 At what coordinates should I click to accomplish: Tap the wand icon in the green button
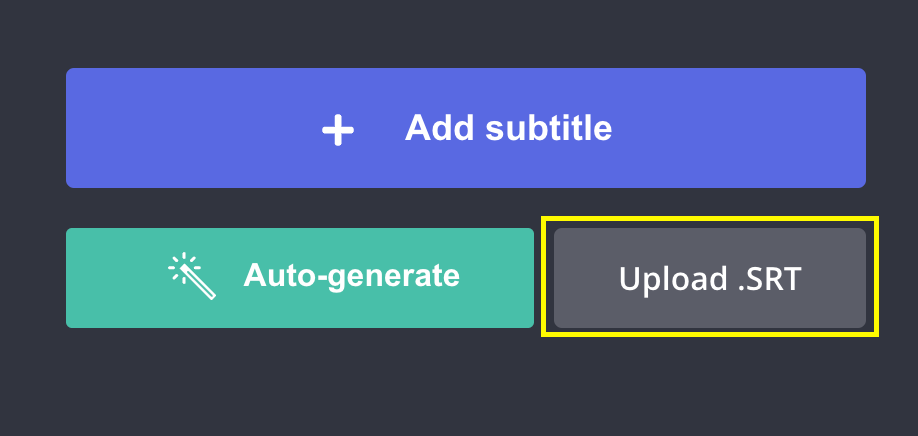click(192, 277)
